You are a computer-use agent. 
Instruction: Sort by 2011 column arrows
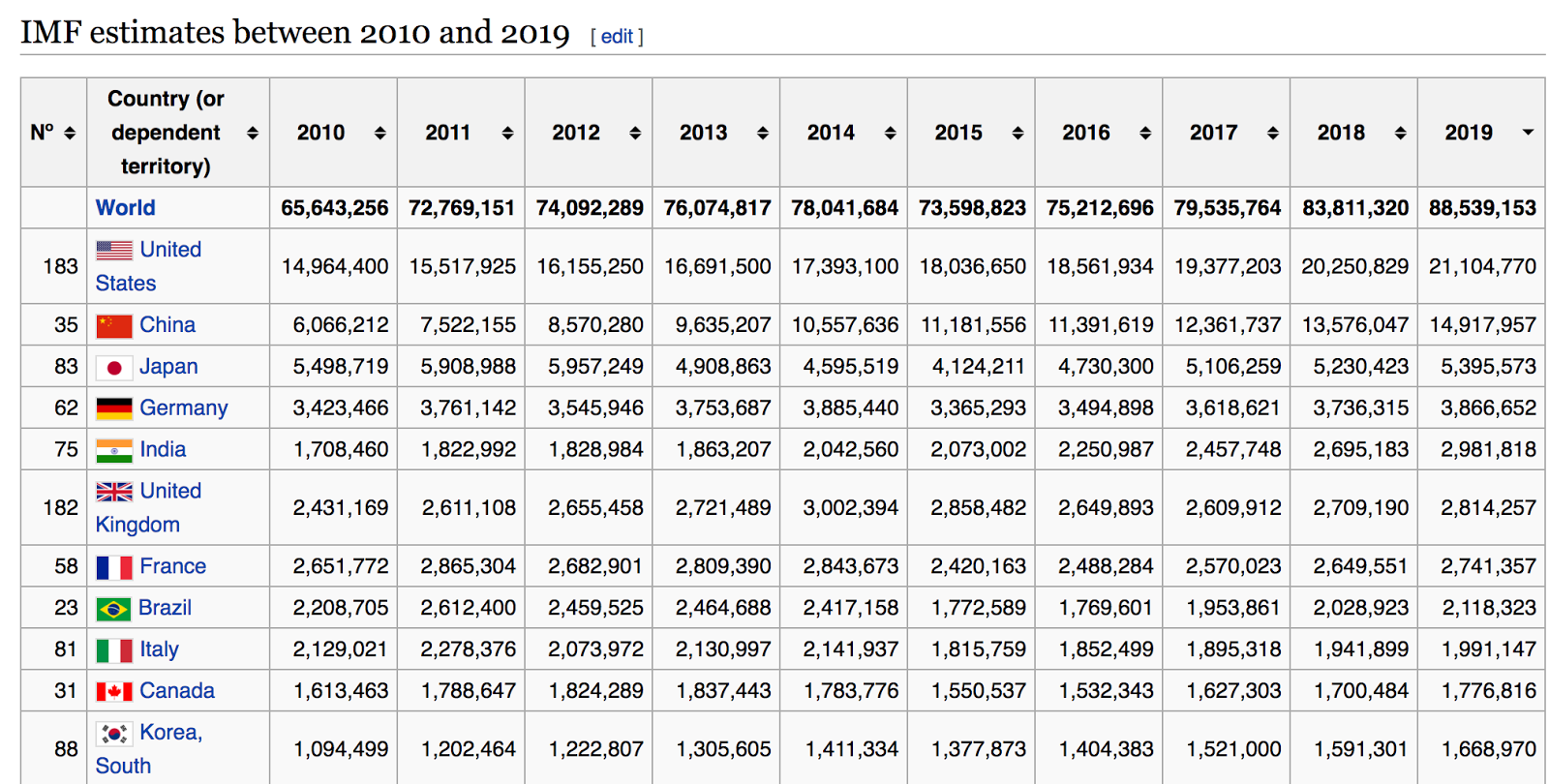tap(507, 133)
